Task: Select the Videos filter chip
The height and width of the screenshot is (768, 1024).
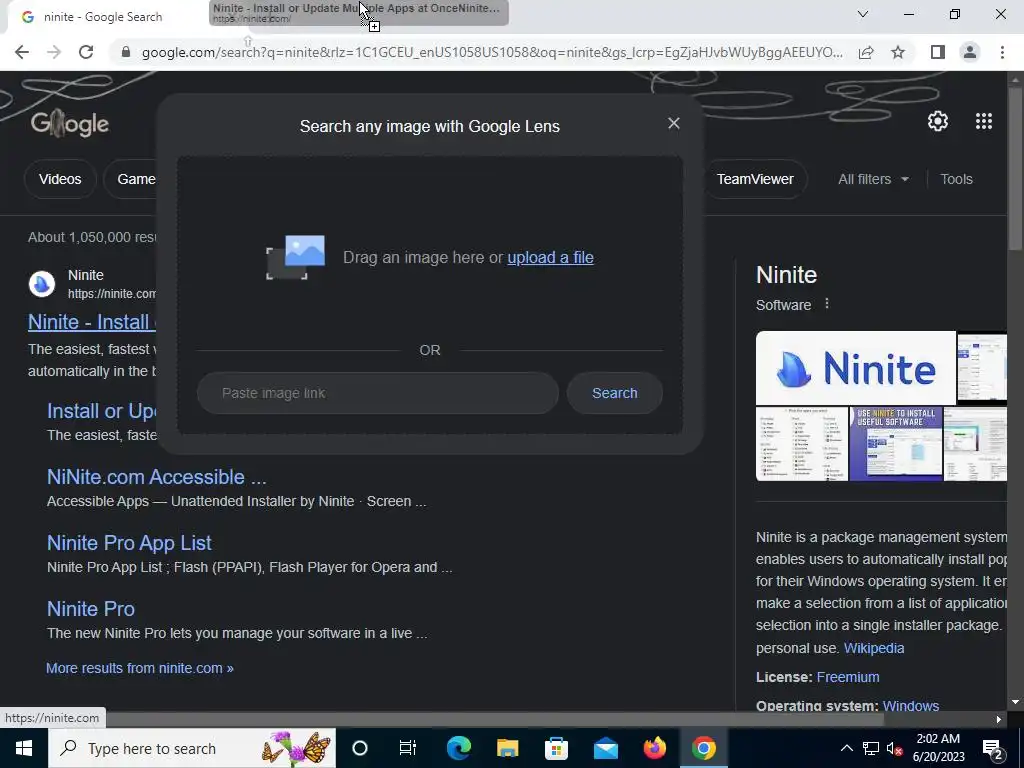Action: (x=60, y=179)
